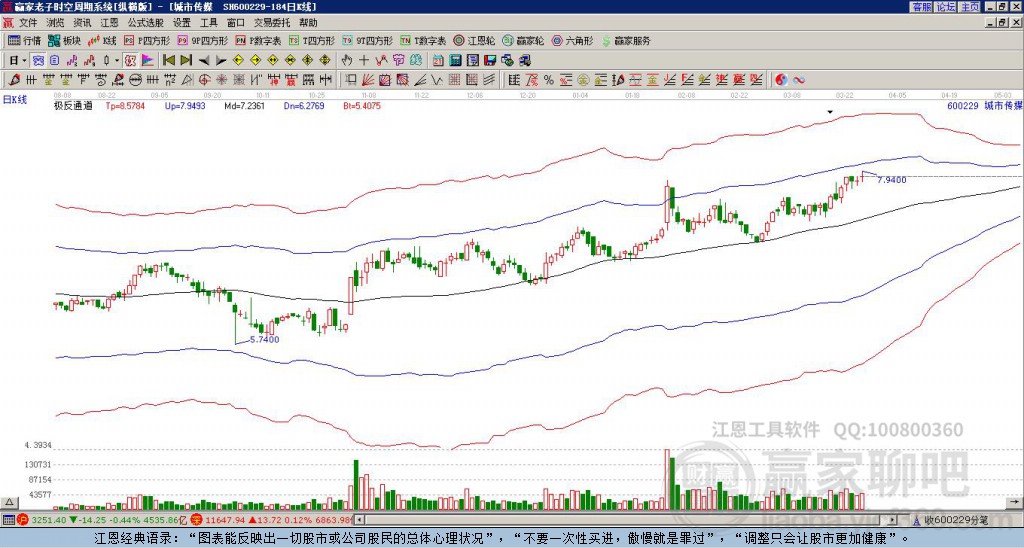This screenshot has width=1024, height=548.
Task: Expand the candlestick style dropdown arrow
Action: [x=117, y=60]
